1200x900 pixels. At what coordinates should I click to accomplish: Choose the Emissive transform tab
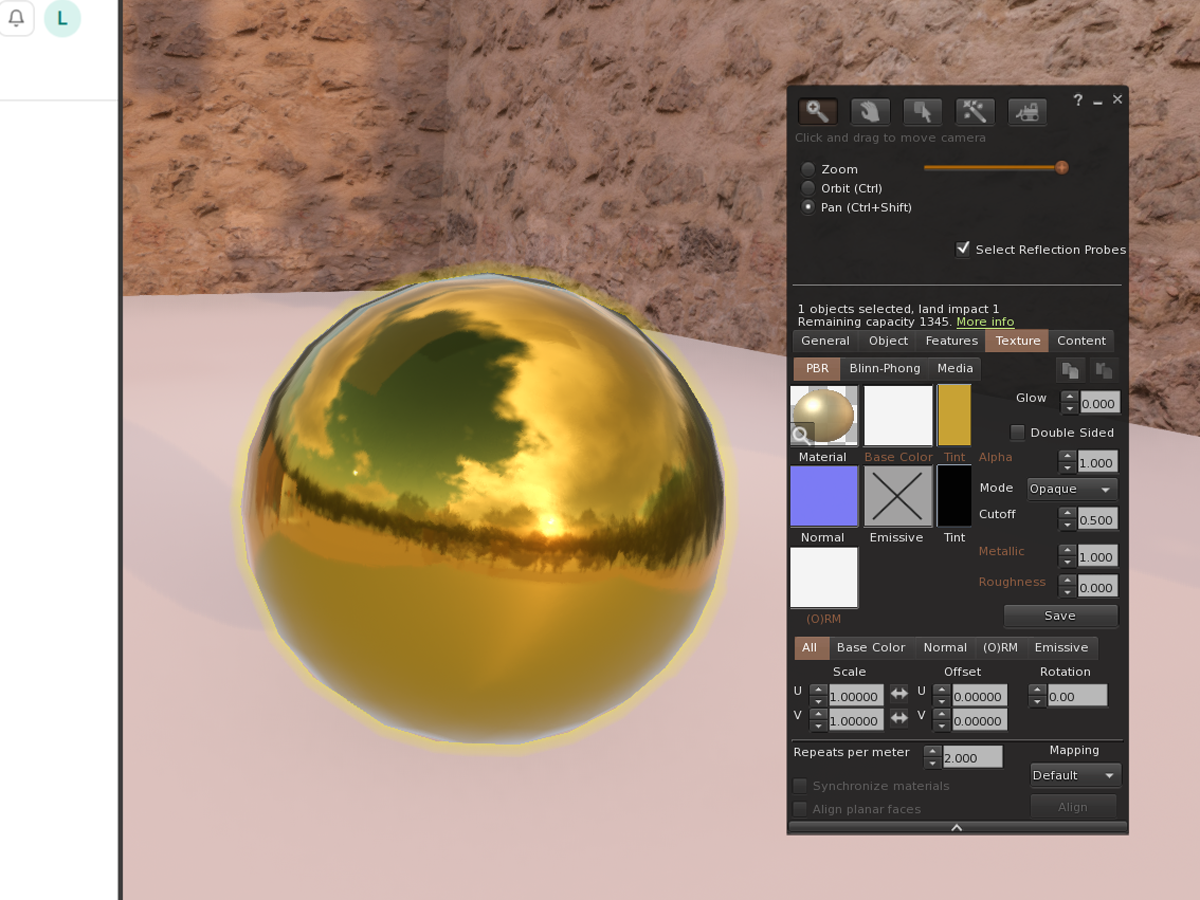(1061, 648)
